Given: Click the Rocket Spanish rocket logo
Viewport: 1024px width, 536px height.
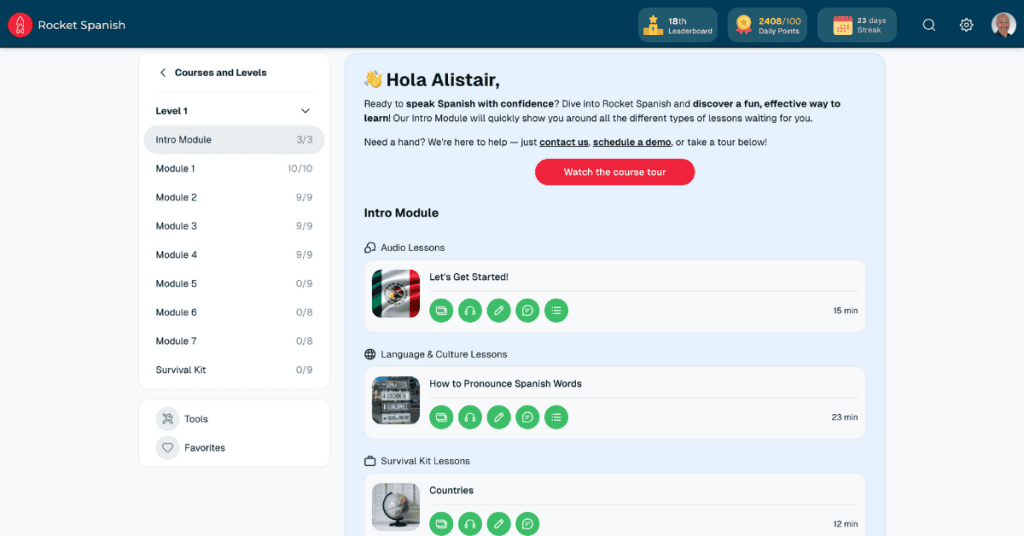Looking at the screenshot, I should [x=20, y=25].
